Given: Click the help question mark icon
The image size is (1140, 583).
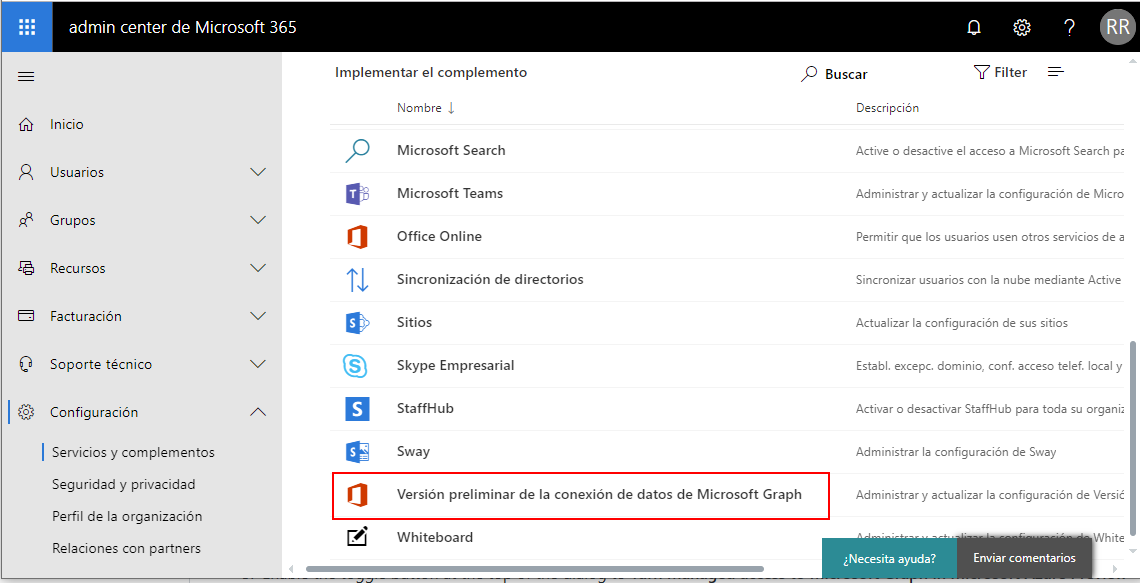Looking at the screenshot, I should pyautogui.click(x=1069, y=27).
